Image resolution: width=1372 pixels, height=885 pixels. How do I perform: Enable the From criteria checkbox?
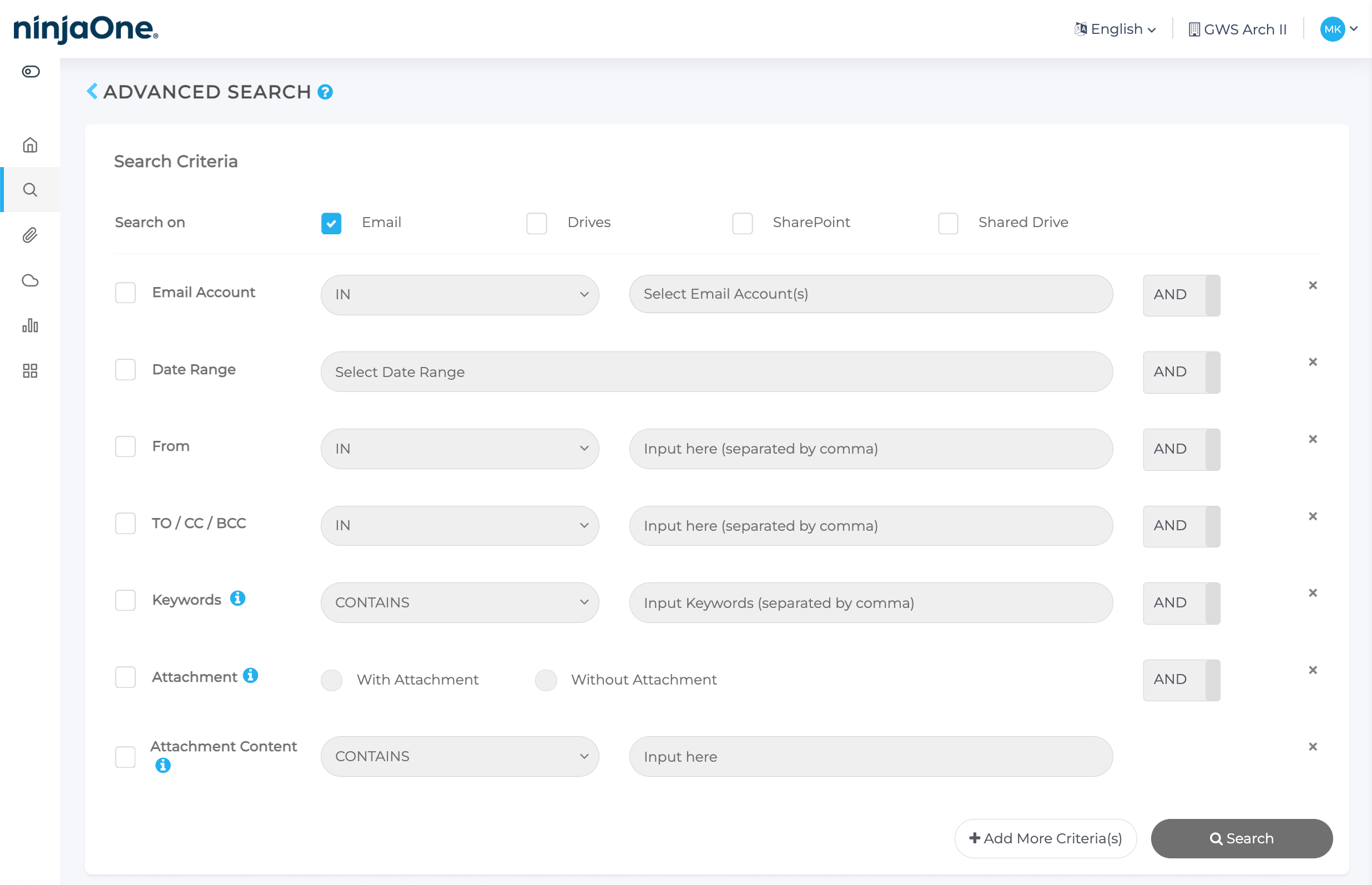point(125,446)
